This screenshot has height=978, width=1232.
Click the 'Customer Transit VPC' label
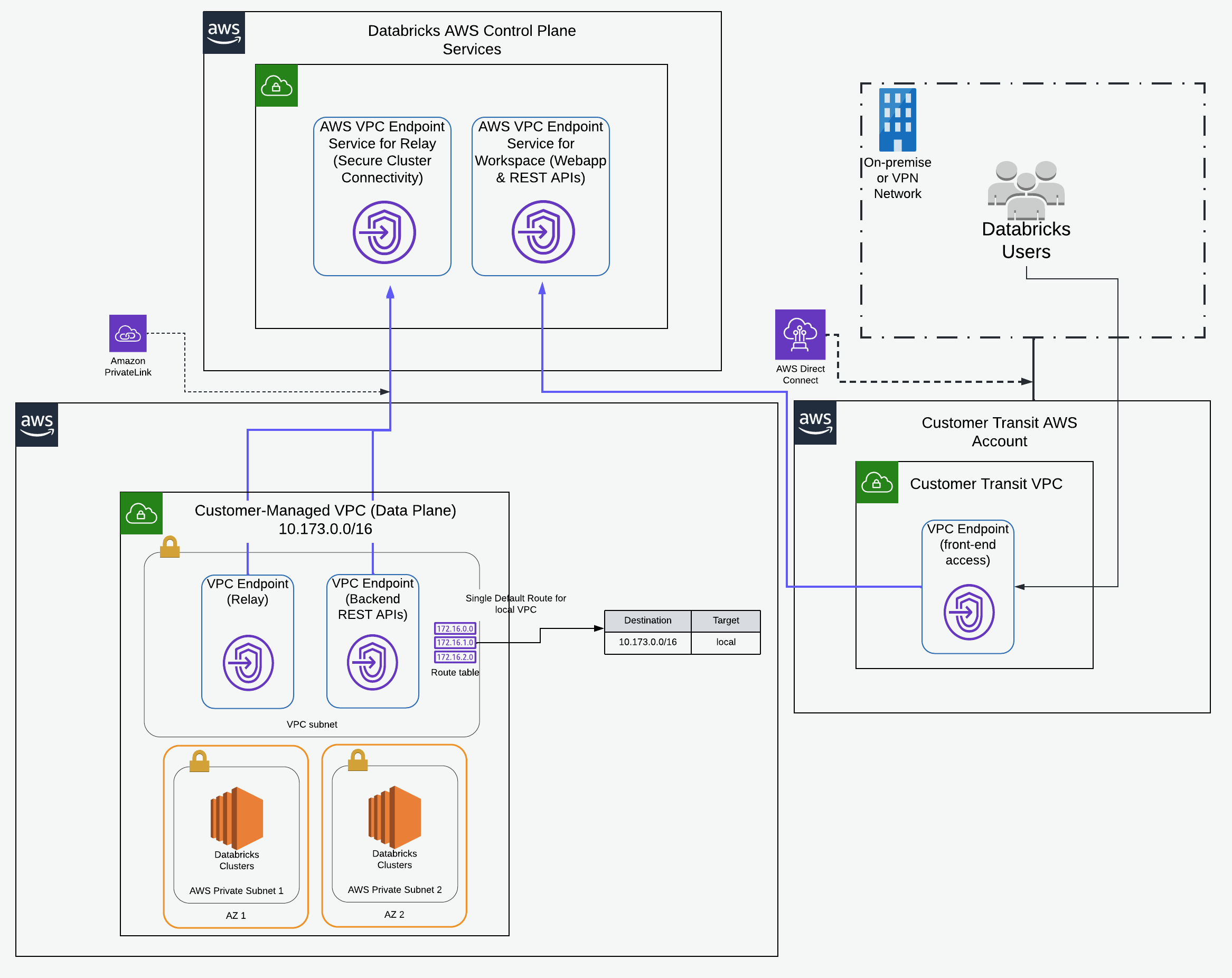(x=986, y=484)
